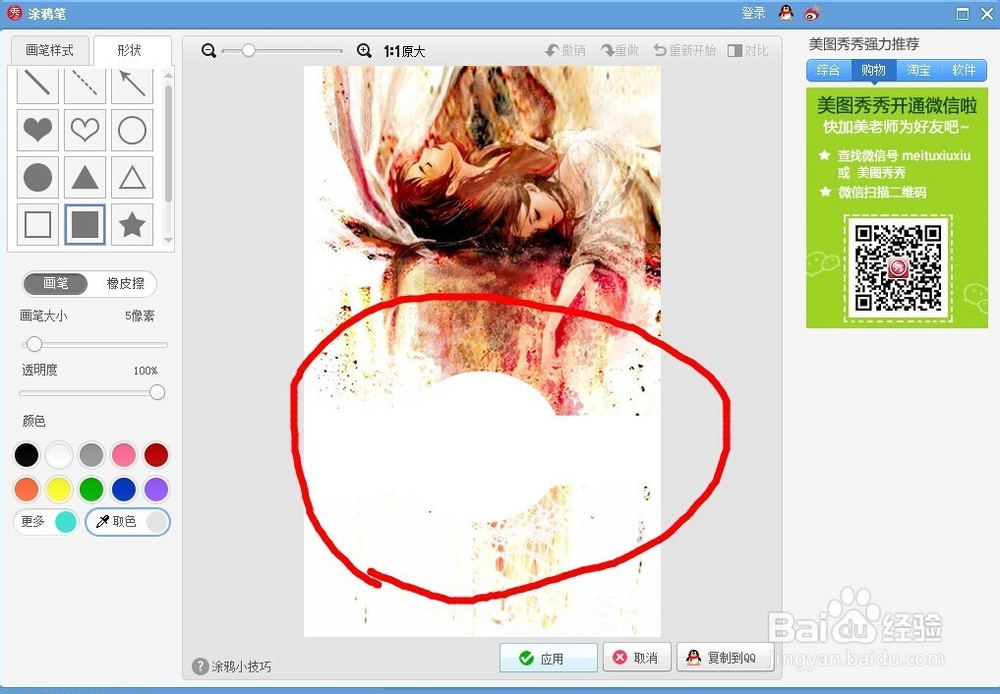Pick the blue color swatch
1000x694 pixels.
click(124, 489)
